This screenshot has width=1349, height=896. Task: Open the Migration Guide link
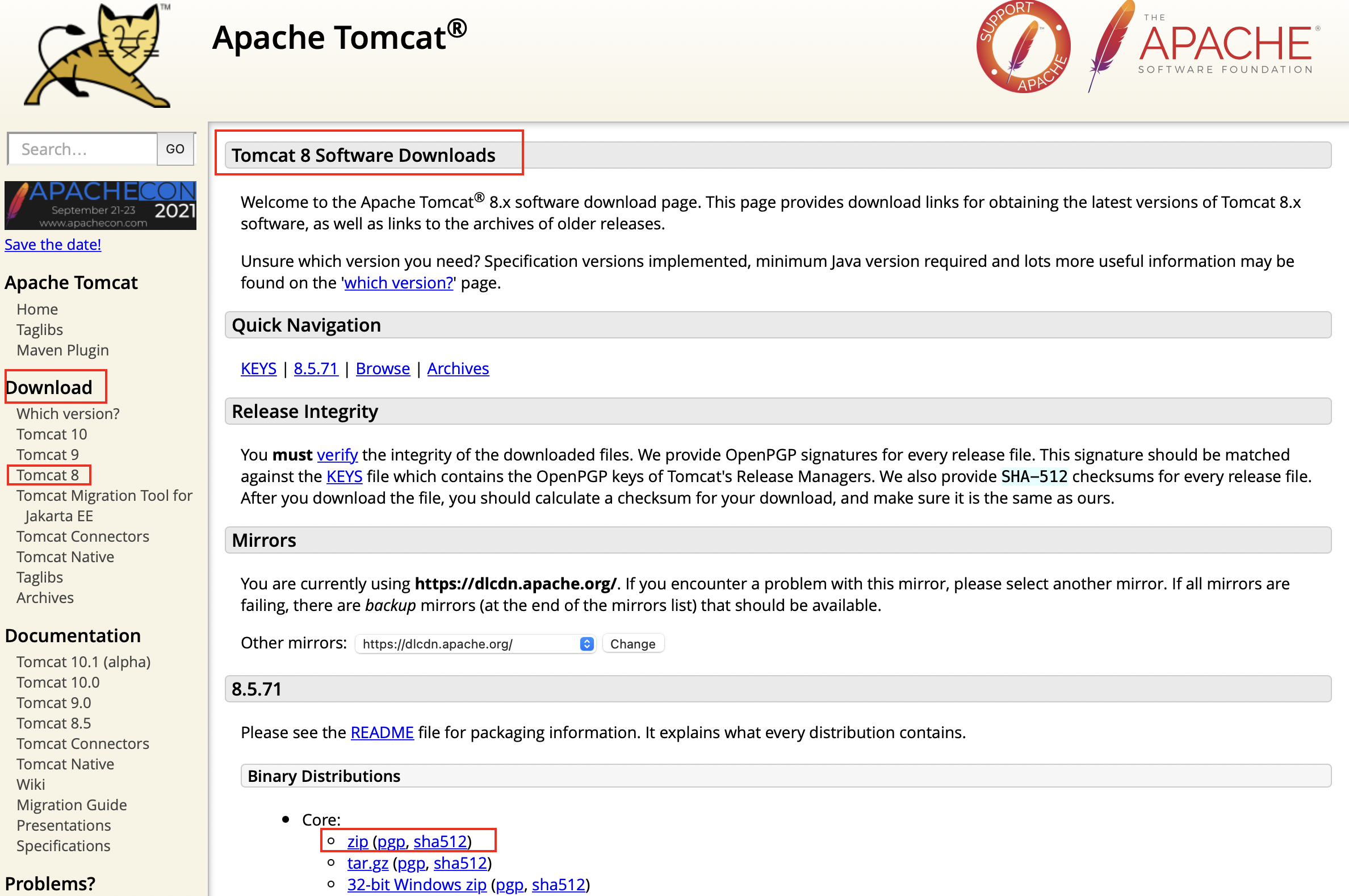click(x=72, y=806)
